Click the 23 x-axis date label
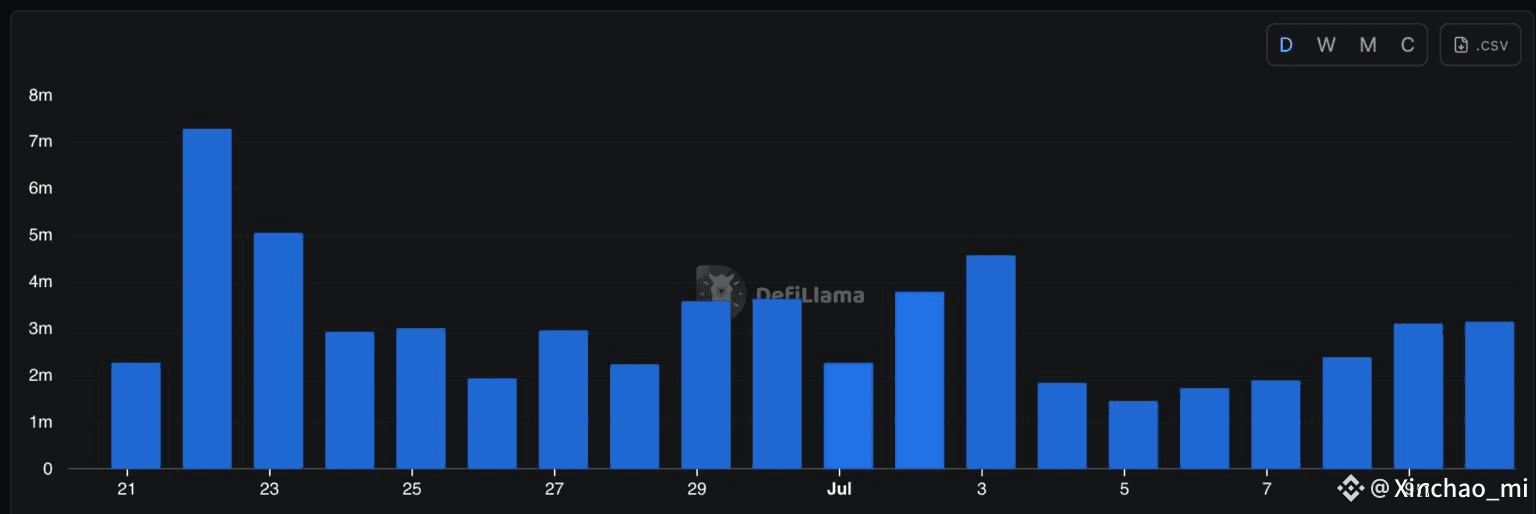 (x=269, y=489)
